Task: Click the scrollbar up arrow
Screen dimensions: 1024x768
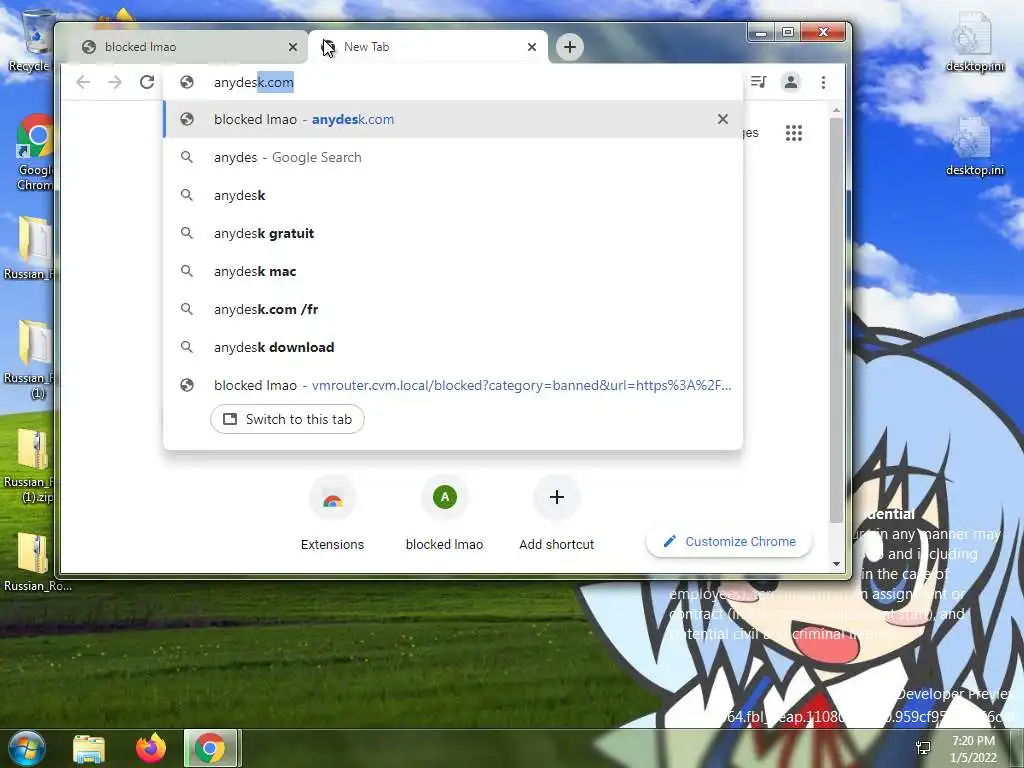Action: click(x=837, y=110)
